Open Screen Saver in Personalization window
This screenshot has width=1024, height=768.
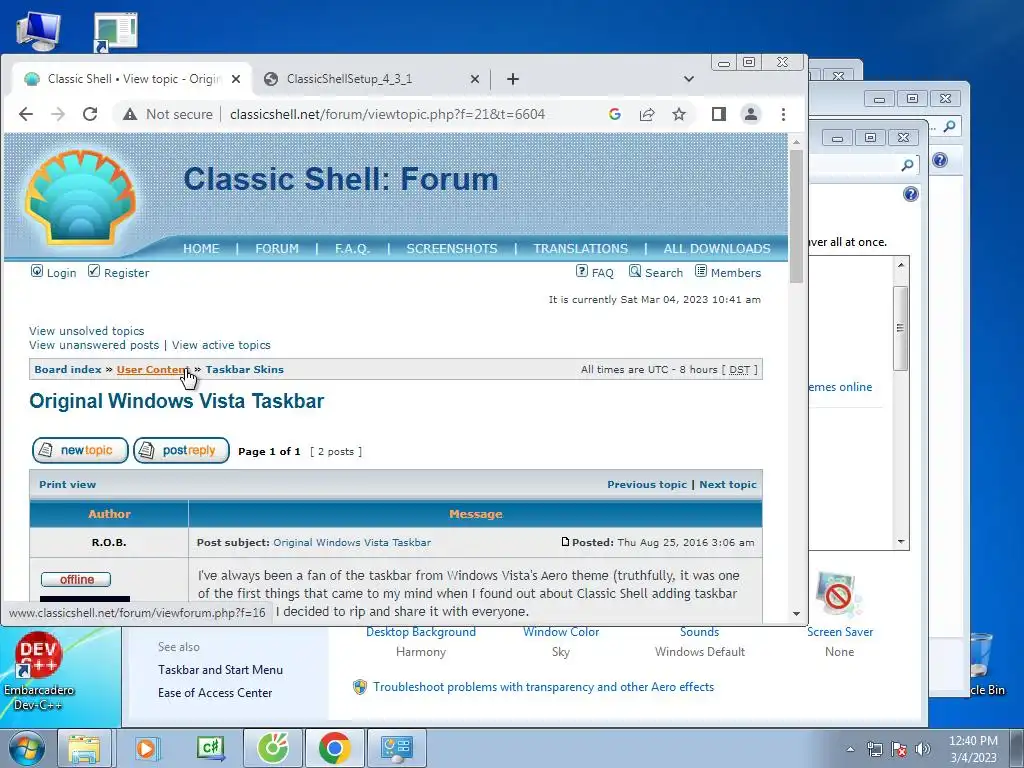(840, 632)
